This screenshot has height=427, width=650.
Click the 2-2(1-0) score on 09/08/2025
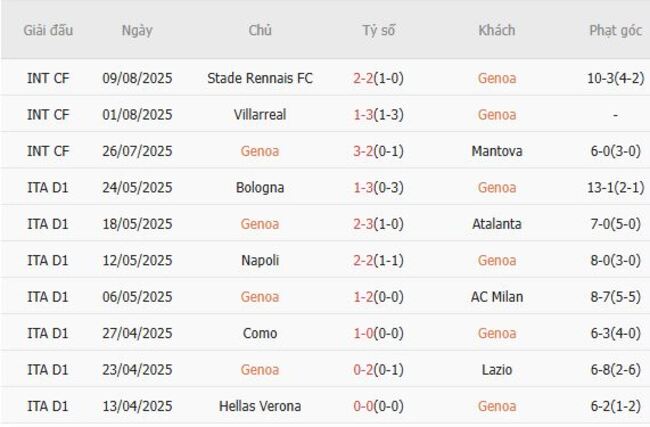pyautogui.click(x=378, y=78)
